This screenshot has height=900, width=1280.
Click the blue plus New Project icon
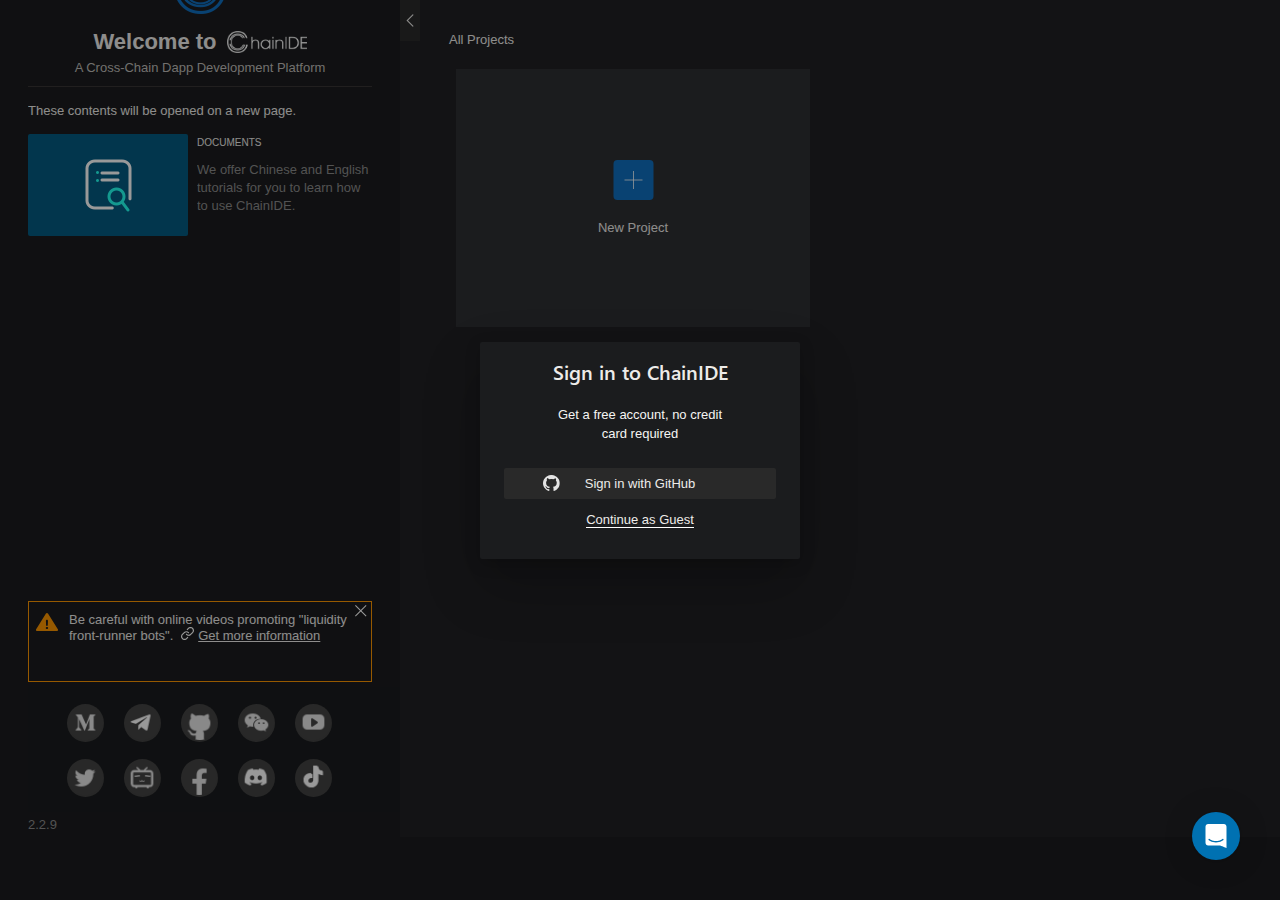click(x=633, y=180)
